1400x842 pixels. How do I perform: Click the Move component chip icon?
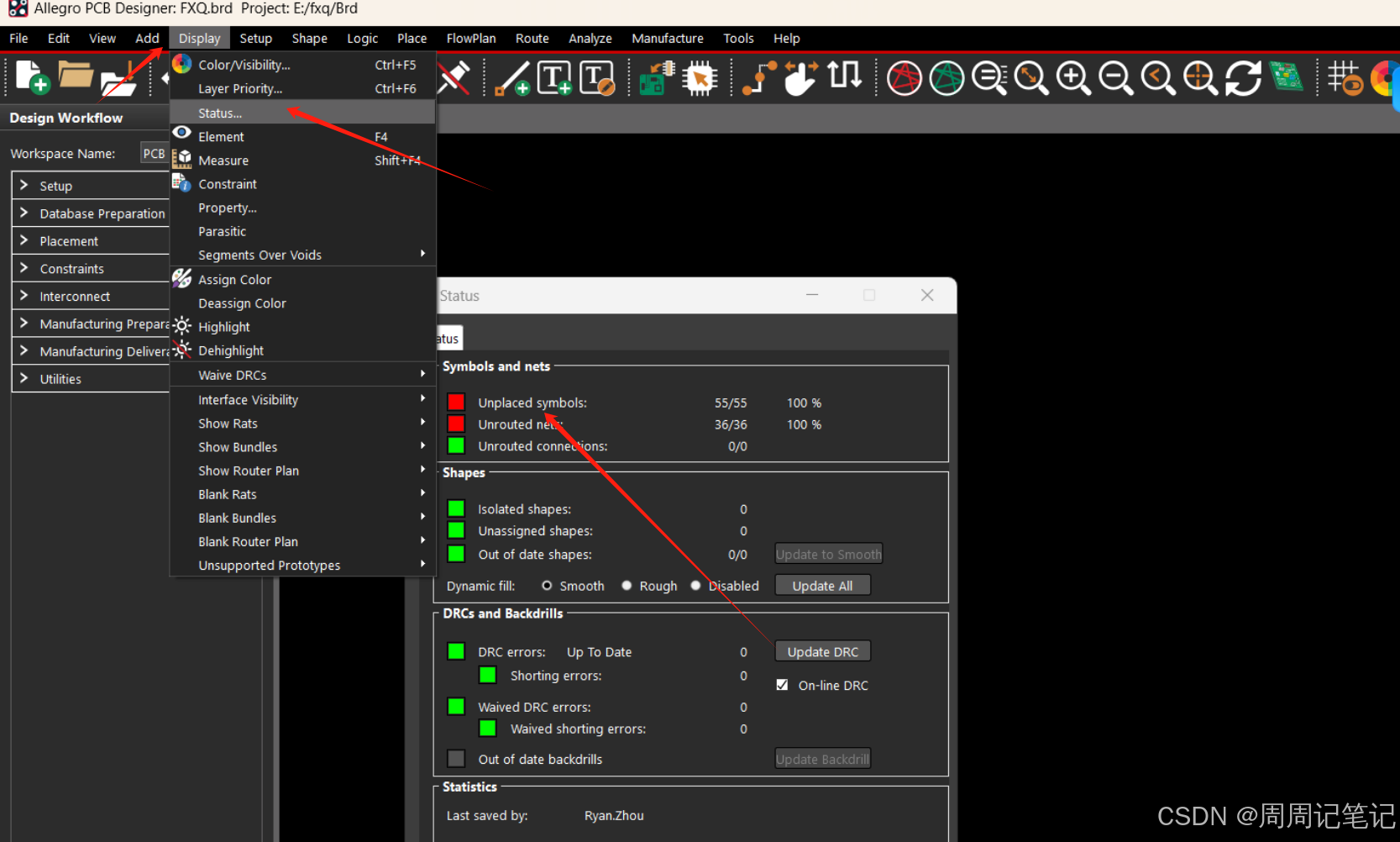[x=699, y=78]
